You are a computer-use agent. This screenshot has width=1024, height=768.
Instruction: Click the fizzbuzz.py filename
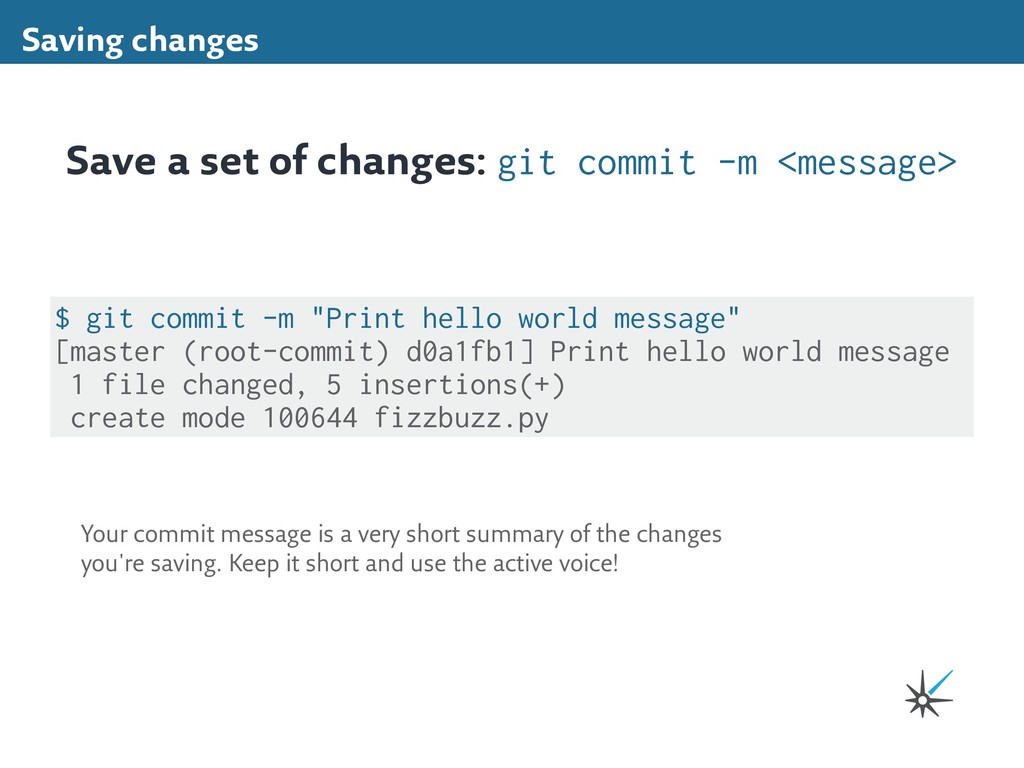coord(461,418)
